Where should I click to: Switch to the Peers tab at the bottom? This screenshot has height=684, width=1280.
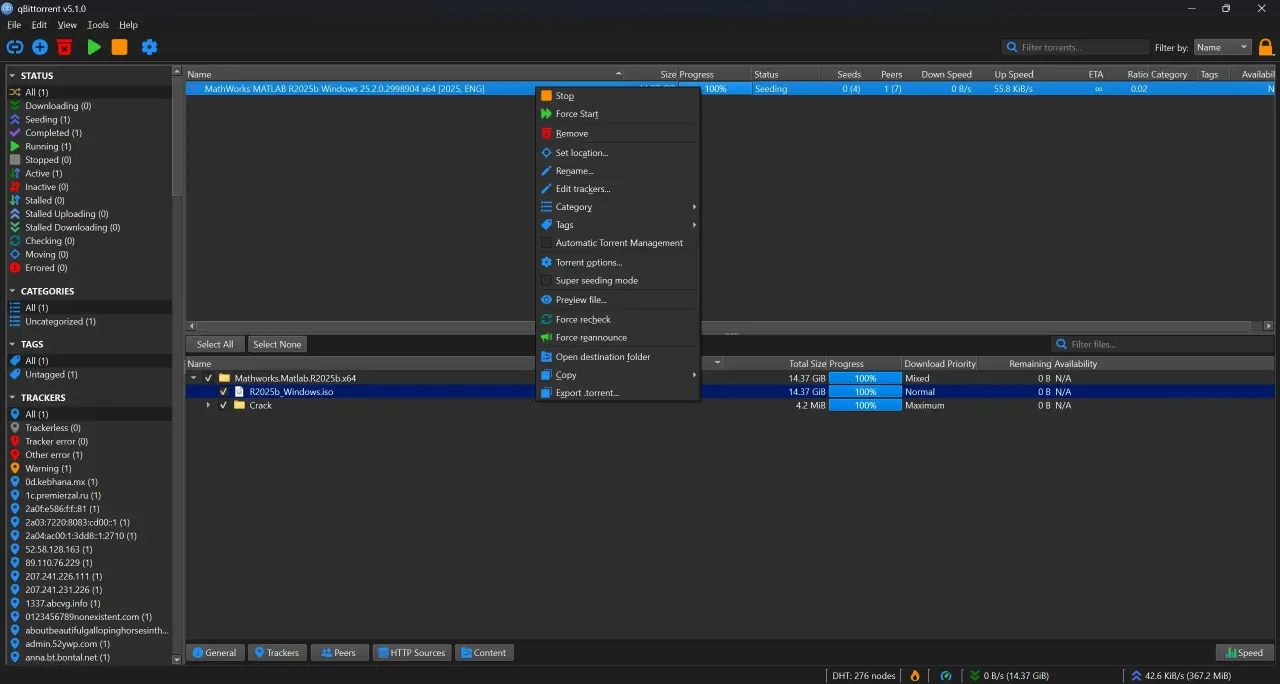pos(339,653)
